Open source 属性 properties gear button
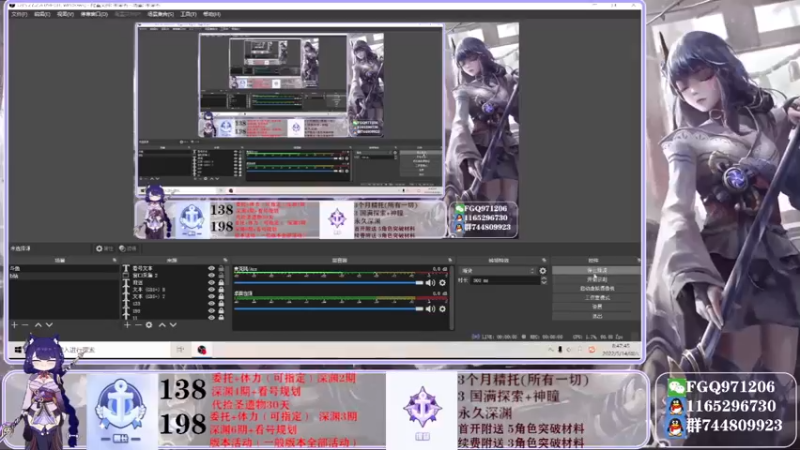This screenshot has width=800, height=450. [104, 248]
